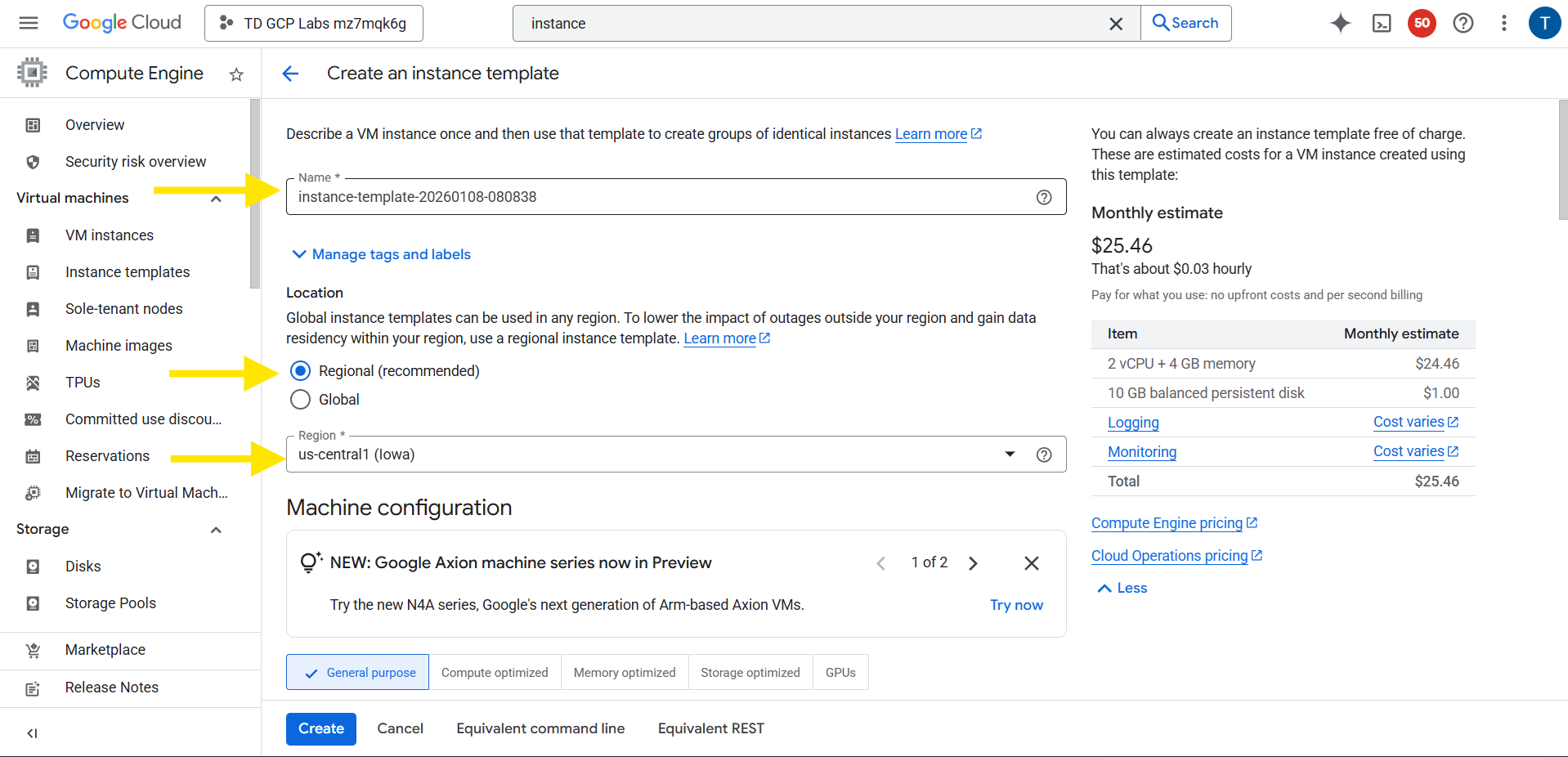
Task: Click the blue Create button
Action: point(320,728)
